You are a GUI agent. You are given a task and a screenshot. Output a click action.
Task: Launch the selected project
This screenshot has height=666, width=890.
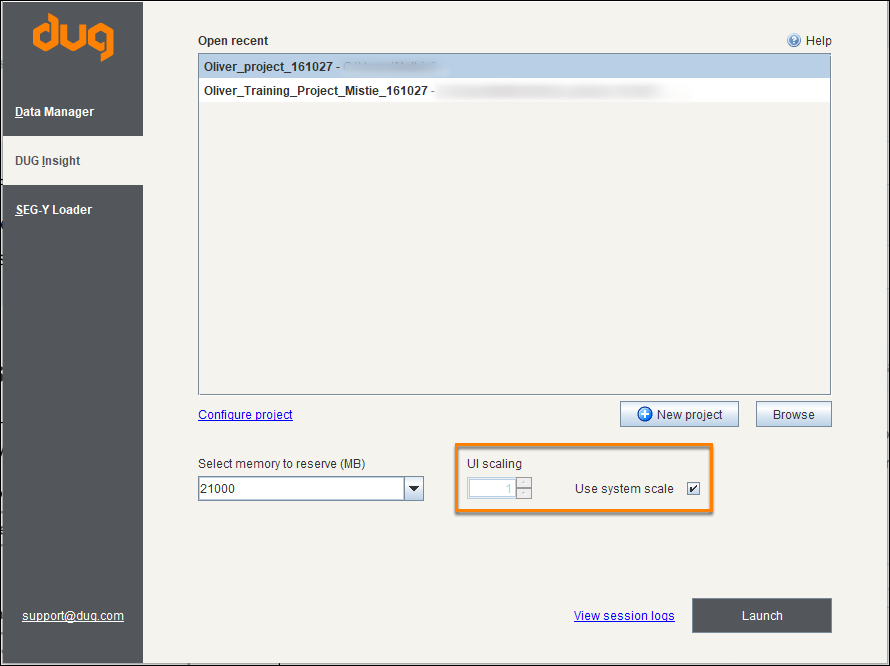point(762,615)
